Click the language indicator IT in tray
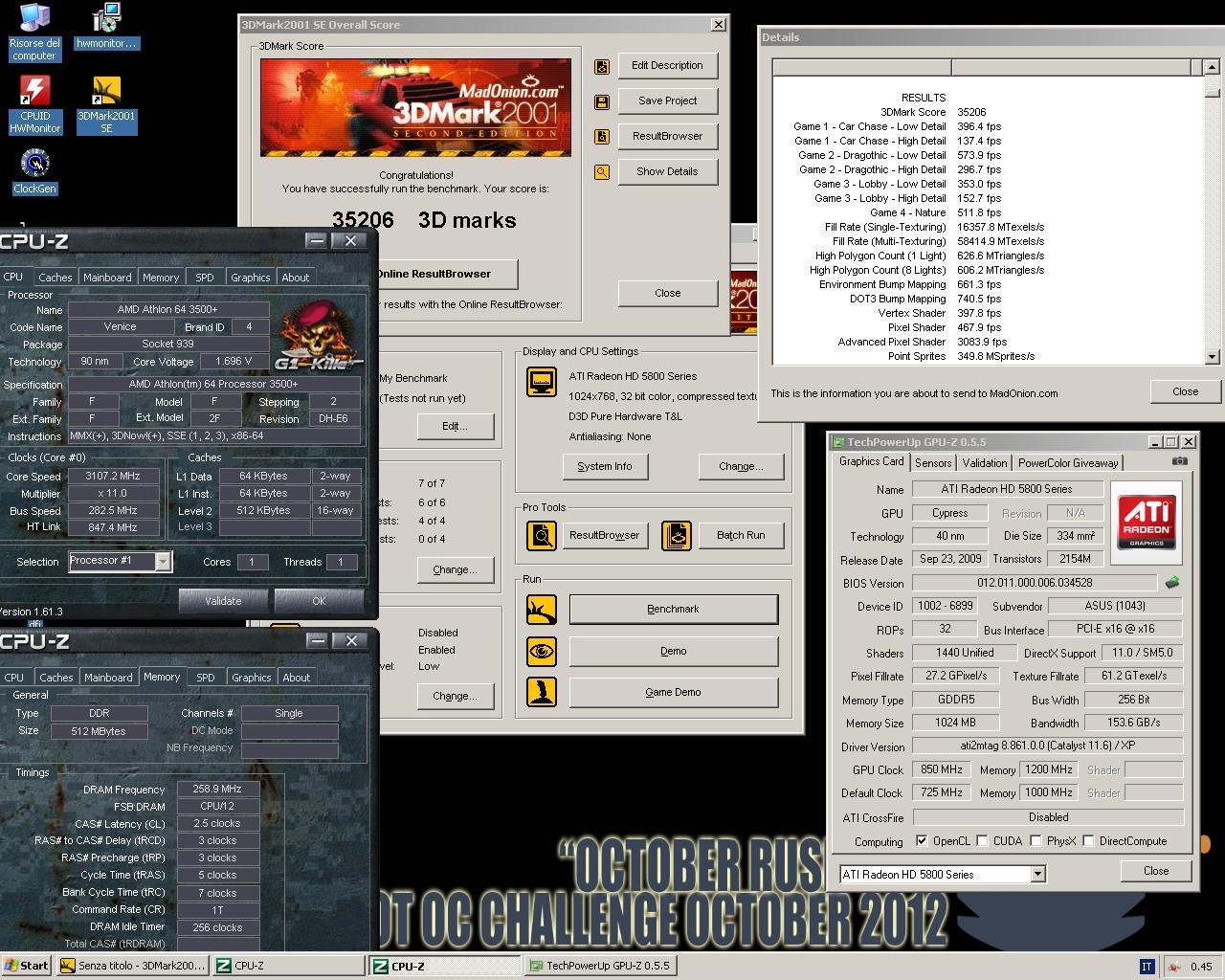Viewport: 1225px width, 980px height. pyautogui.click(x=1147, y=967)
